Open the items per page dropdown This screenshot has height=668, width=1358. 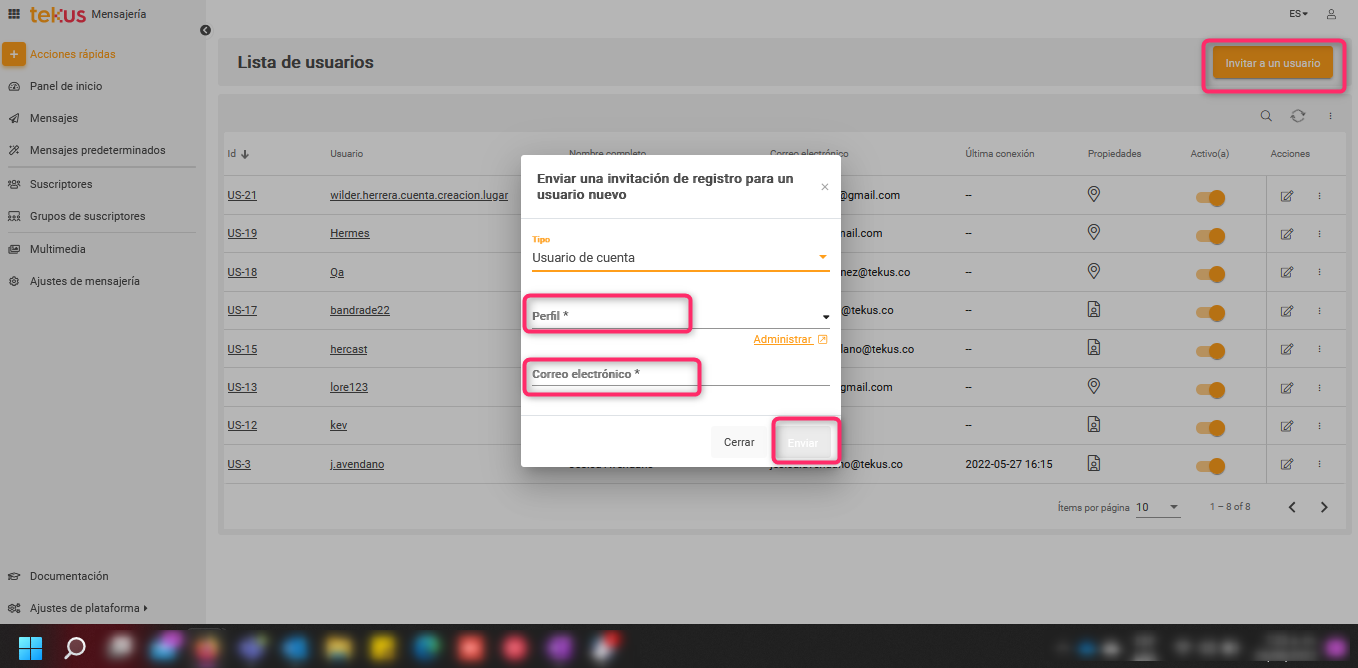click(1158, 507)
